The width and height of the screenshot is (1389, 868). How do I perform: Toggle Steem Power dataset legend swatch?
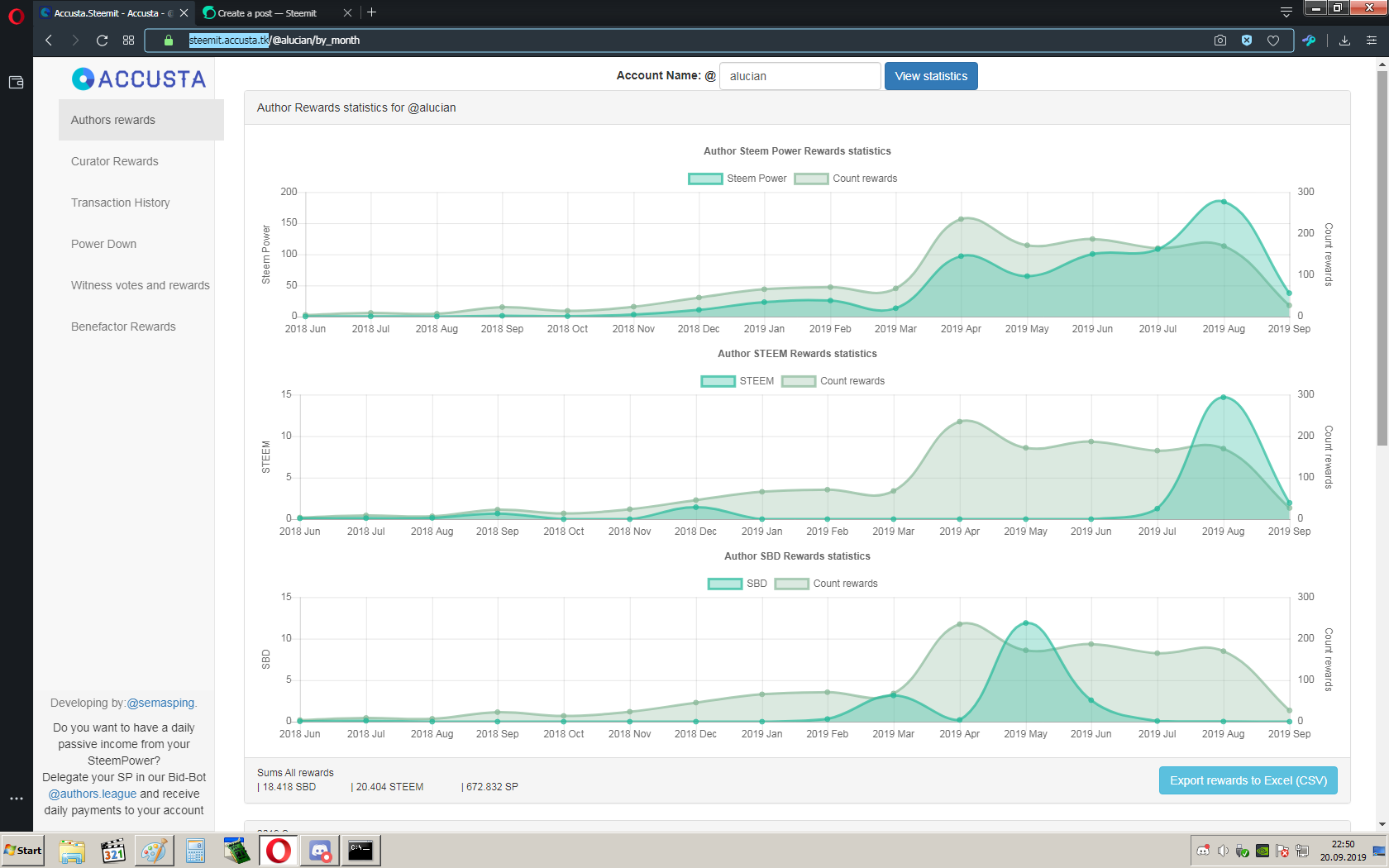[x=705, y=179]
